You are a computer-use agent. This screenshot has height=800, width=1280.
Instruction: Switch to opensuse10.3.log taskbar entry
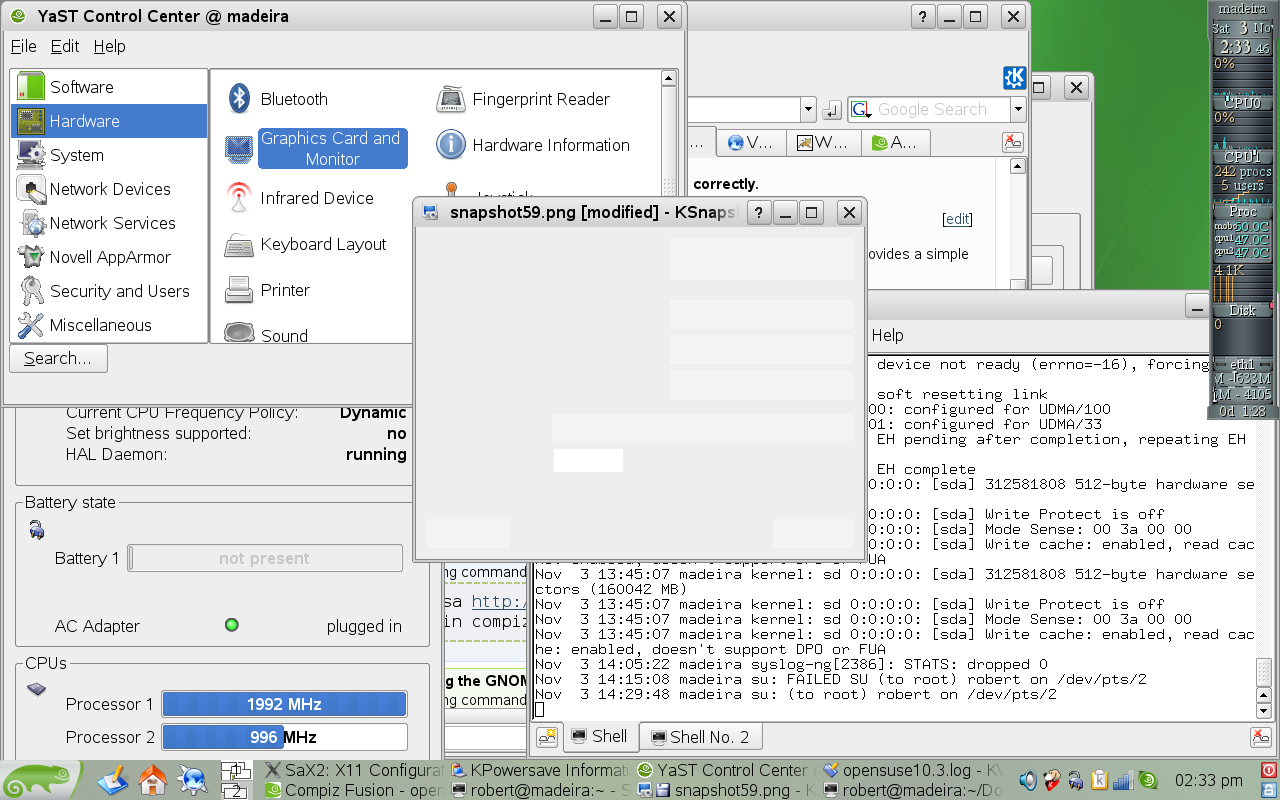(x=913, y=770)
